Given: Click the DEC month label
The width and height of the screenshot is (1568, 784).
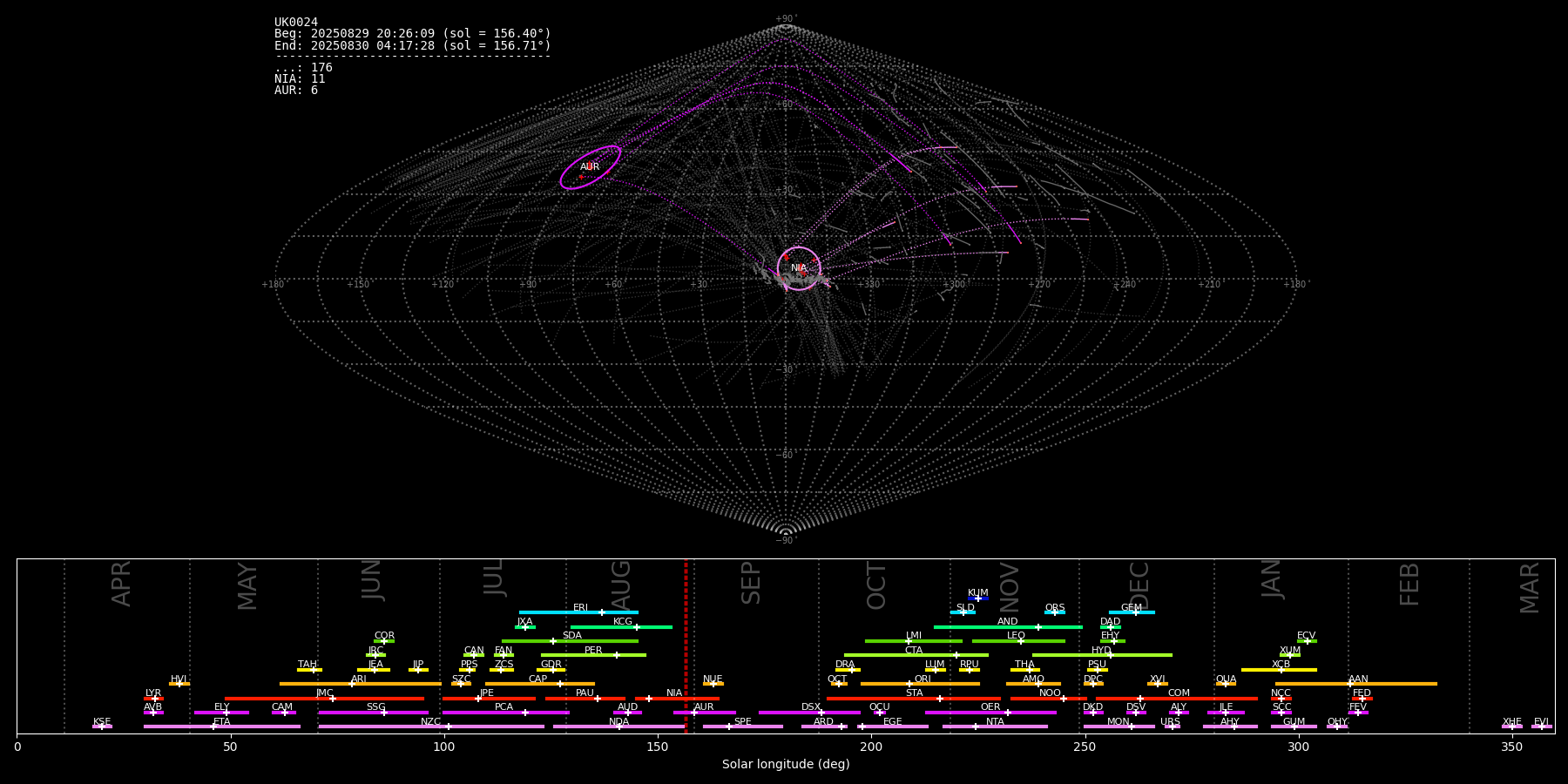Looking at the screenshot, I should click(x=1139, y=585).
